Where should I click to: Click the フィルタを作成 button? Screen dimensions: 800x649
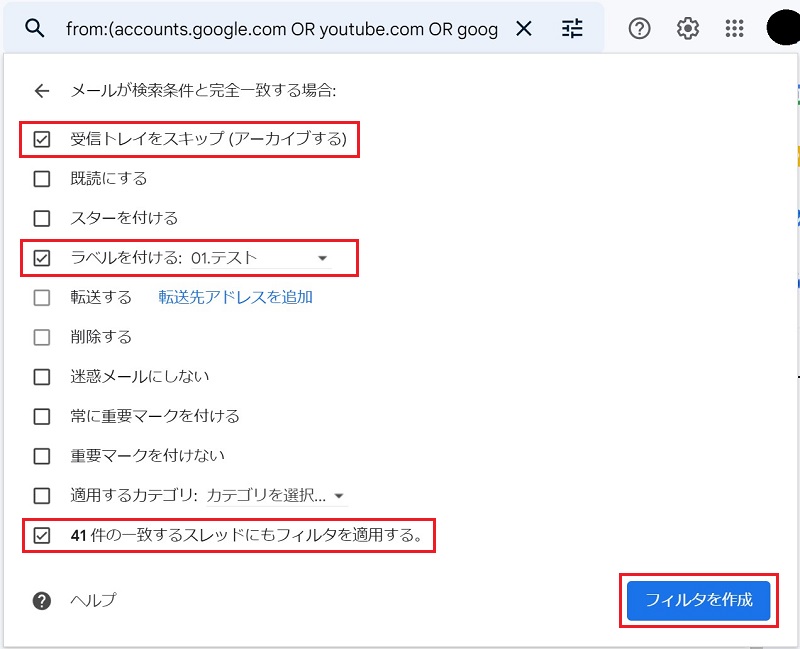point(698,601)
